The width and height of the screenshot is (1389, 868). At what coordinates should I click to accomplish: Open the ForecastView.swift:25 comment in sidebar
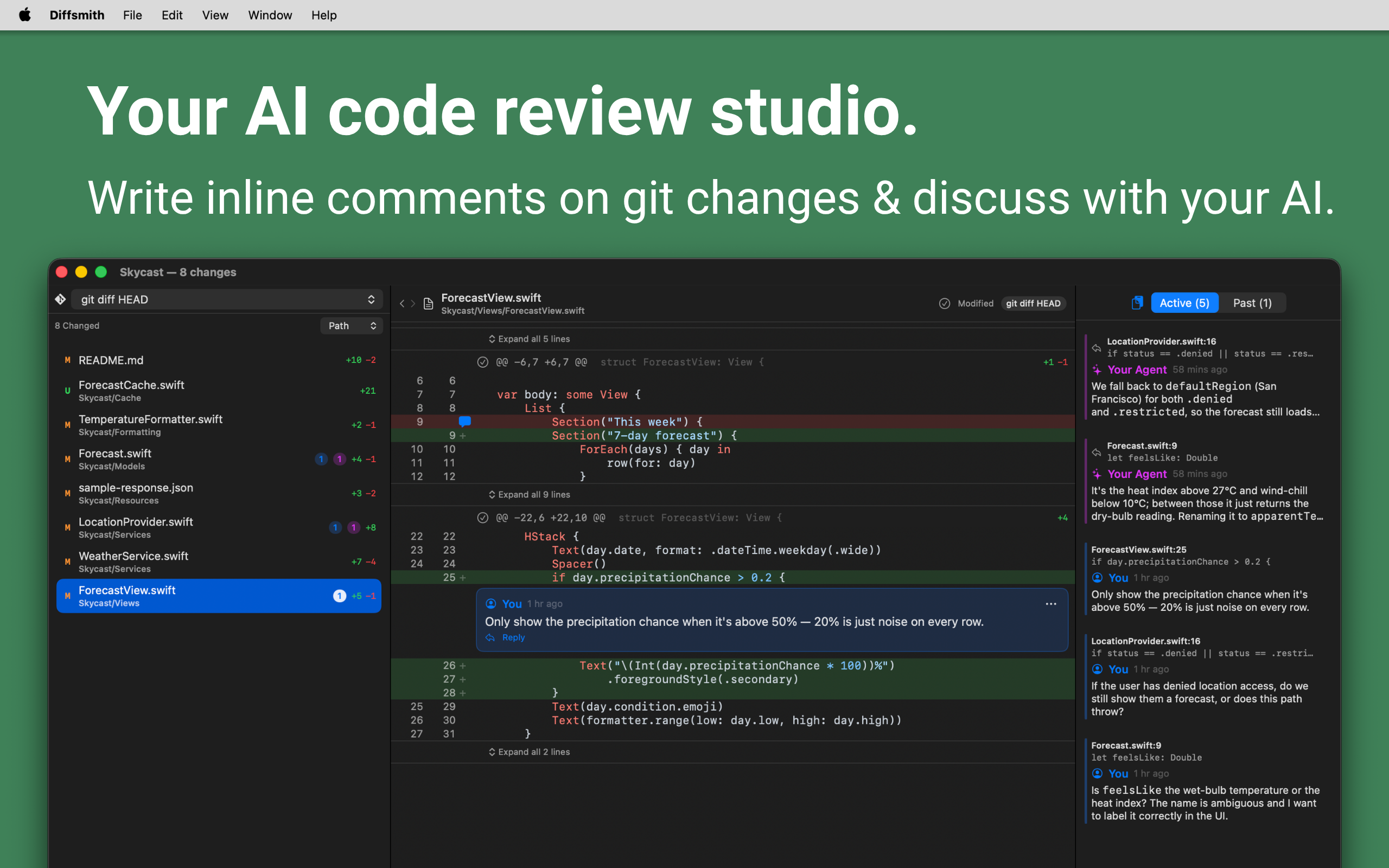tap(1205, 578)
